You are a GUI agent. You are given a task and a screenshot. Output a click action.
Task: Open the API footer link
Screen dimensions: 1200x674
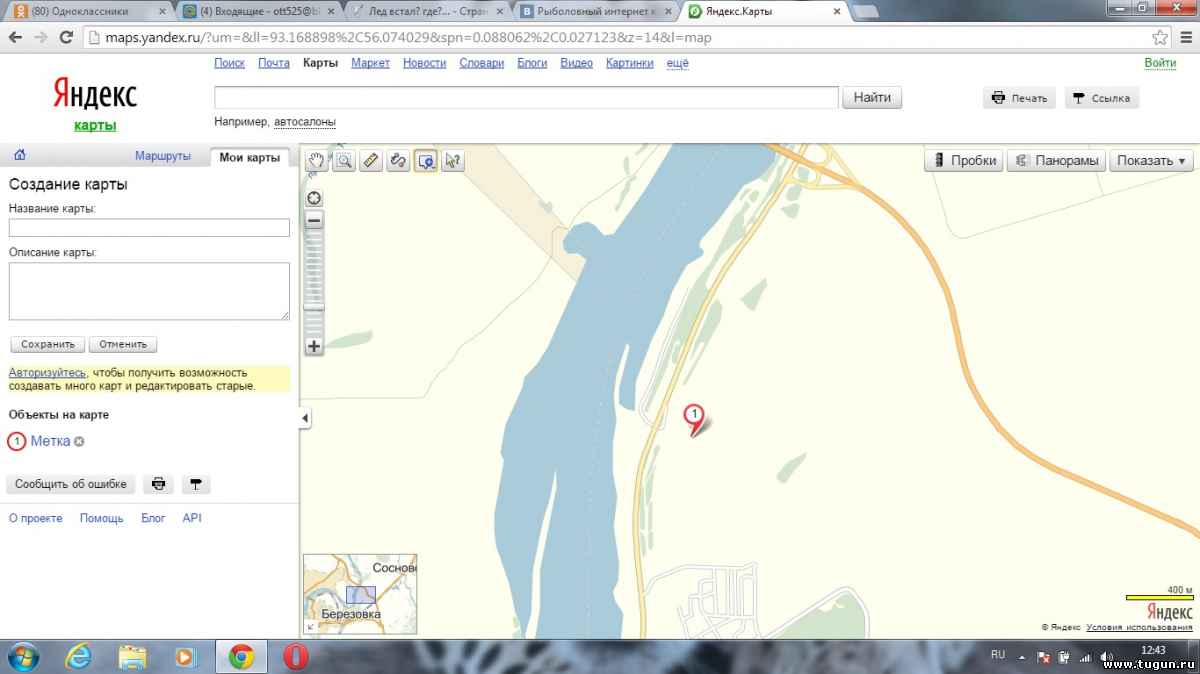[192, 518]
